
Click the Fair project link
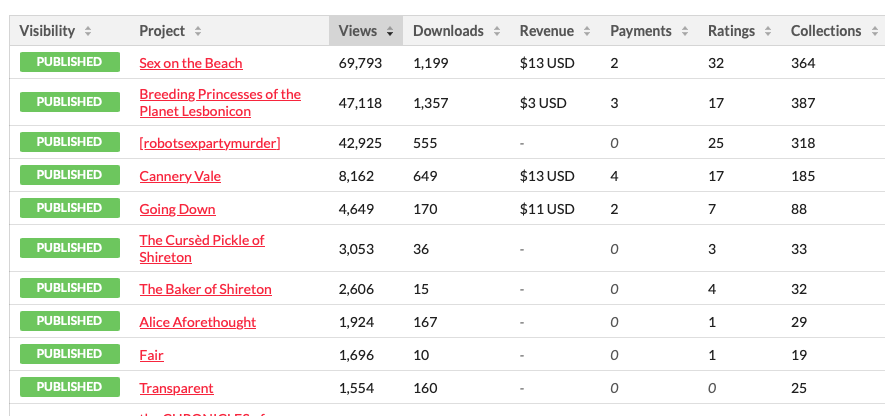point(151,355)
